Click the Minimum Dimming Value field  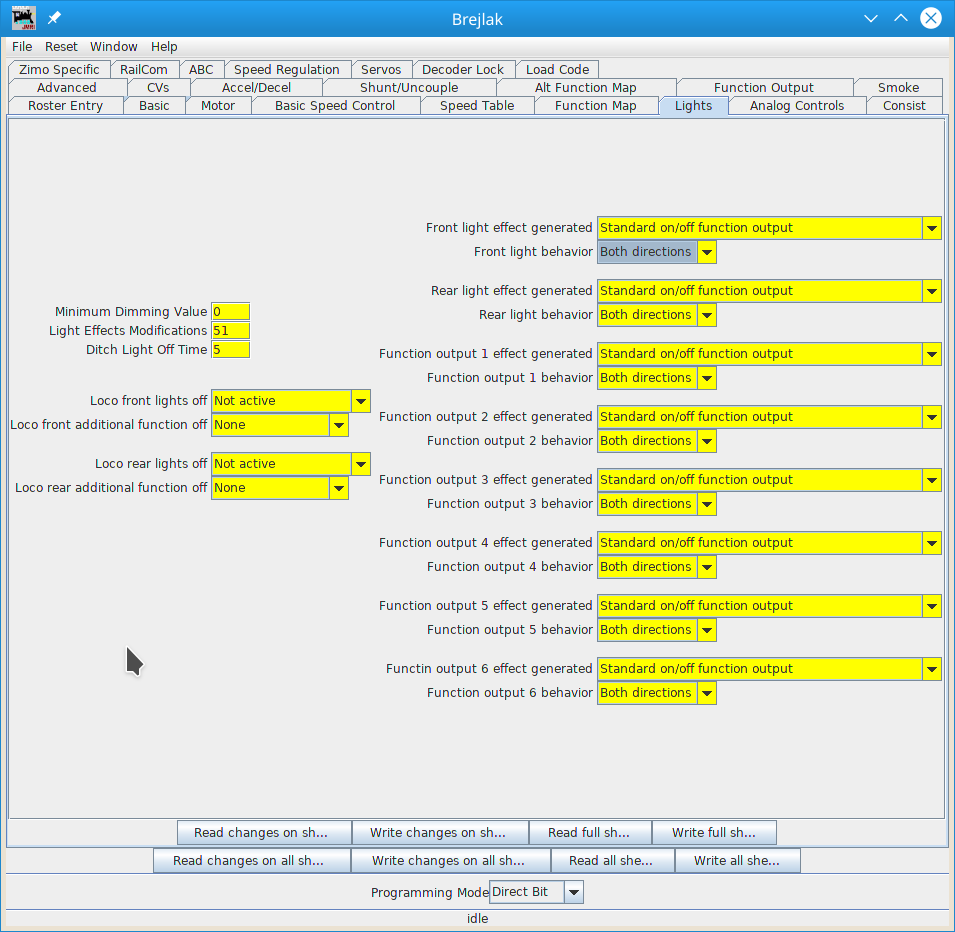(230, 312)
